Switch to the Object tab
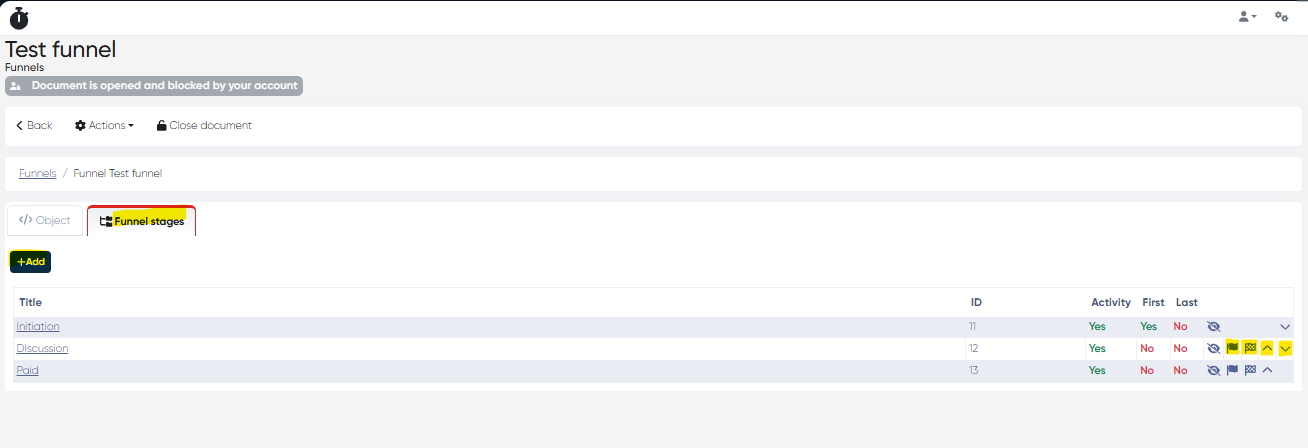The width and height of the screenshot is (1308, 448). click(45, 221)
